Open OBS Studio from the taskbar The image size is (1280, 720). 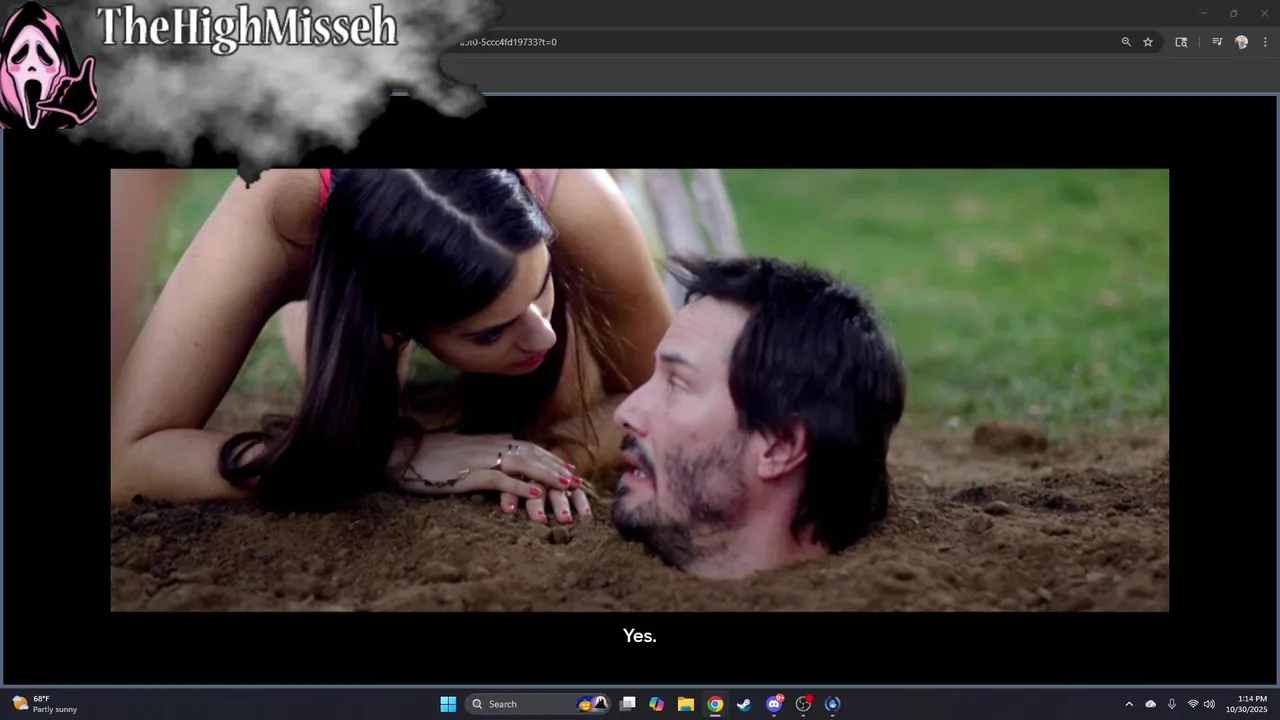click(x=803, y=704)
